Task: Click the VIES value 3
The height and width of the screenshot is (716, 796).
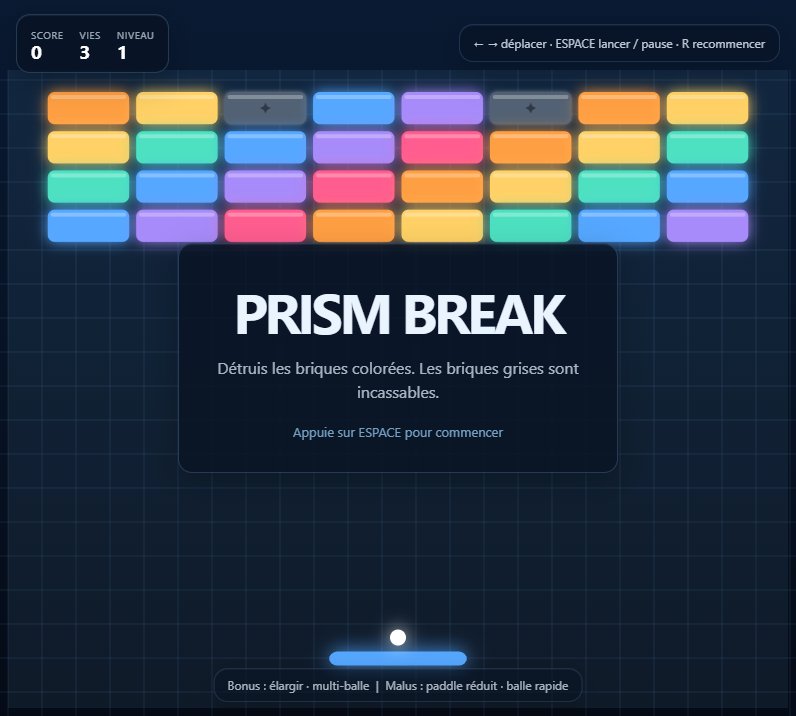Action: click(x=84, y=53)
